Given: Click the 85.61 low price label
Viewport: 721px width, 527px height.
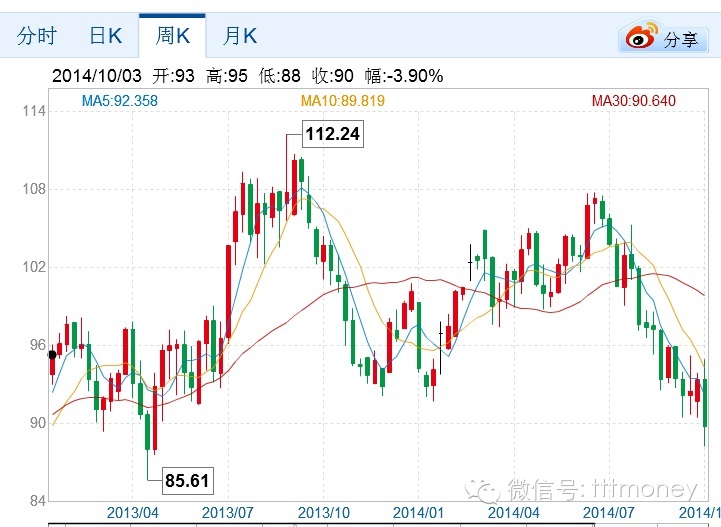Looking at the screenshot, I should point(187,481).
